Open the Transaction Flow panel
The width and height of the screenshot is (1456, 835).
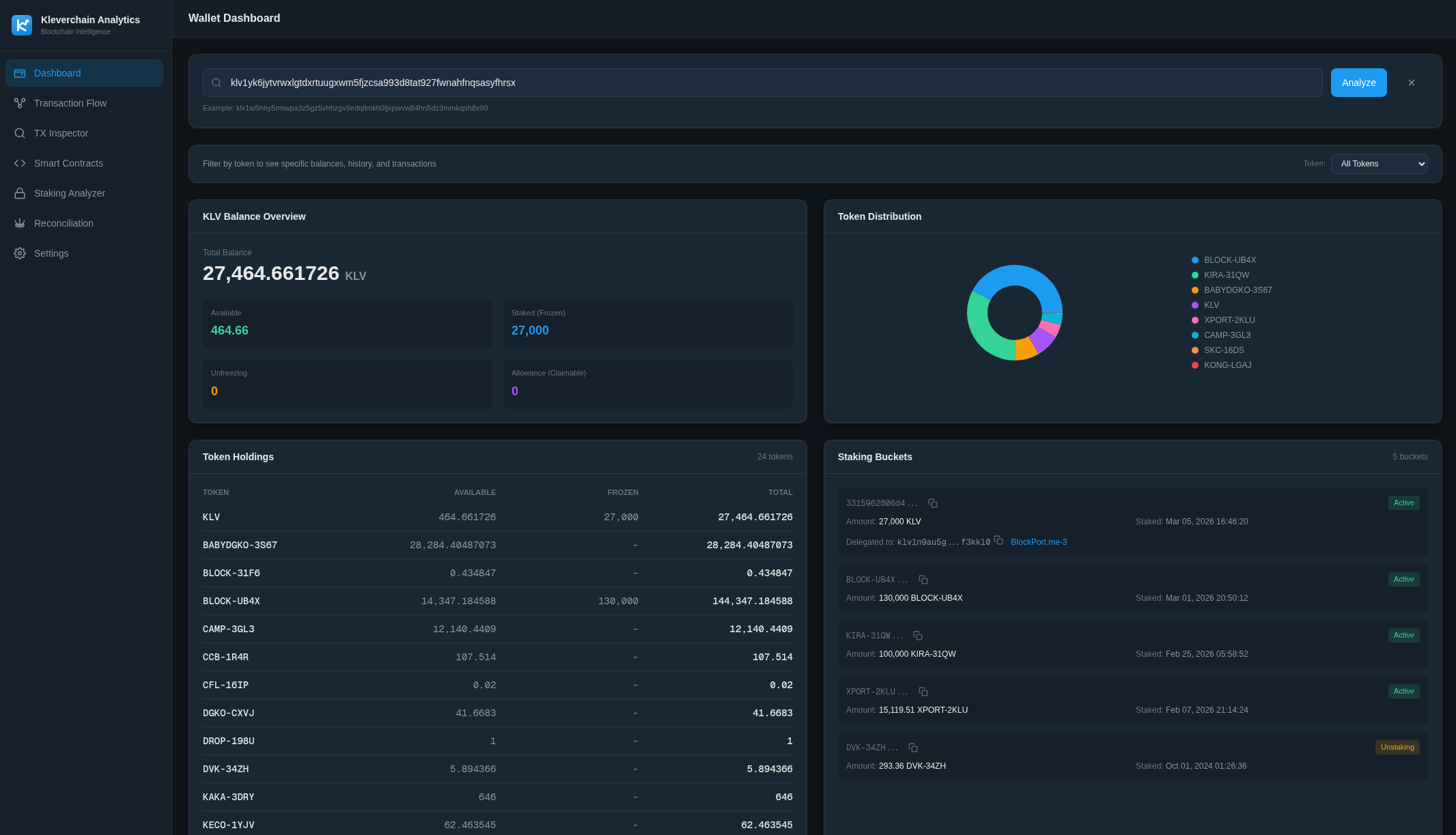[x=70, y=103]
